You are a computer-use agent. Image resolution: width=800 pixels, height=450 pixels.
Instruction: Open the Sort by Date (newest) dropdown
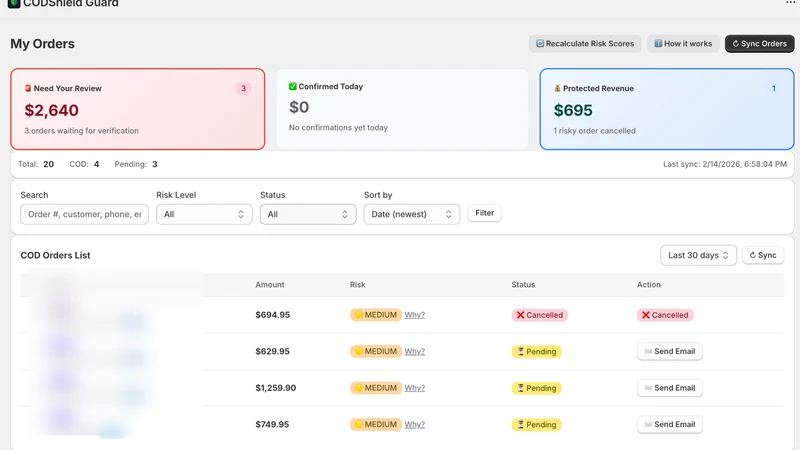(412, 214)
